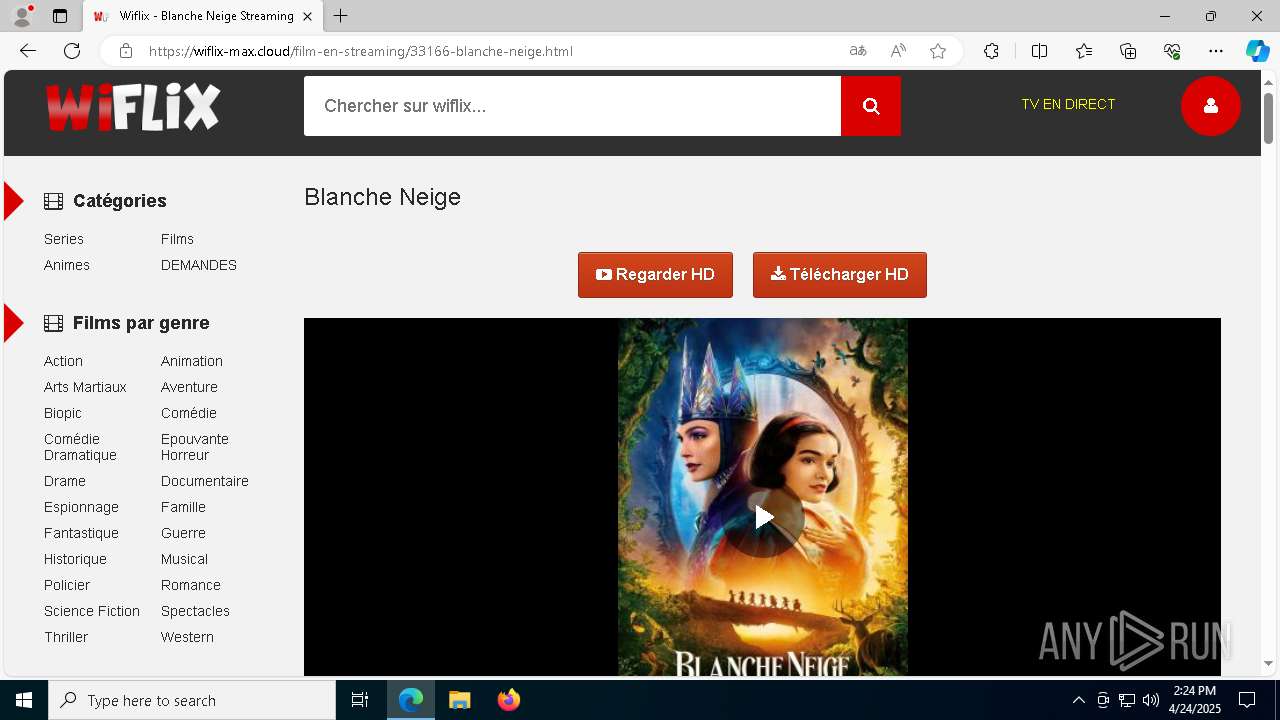Click the volume speaker tray icon
Viewport: 1280px width, 720px height.
(1150, 700)
